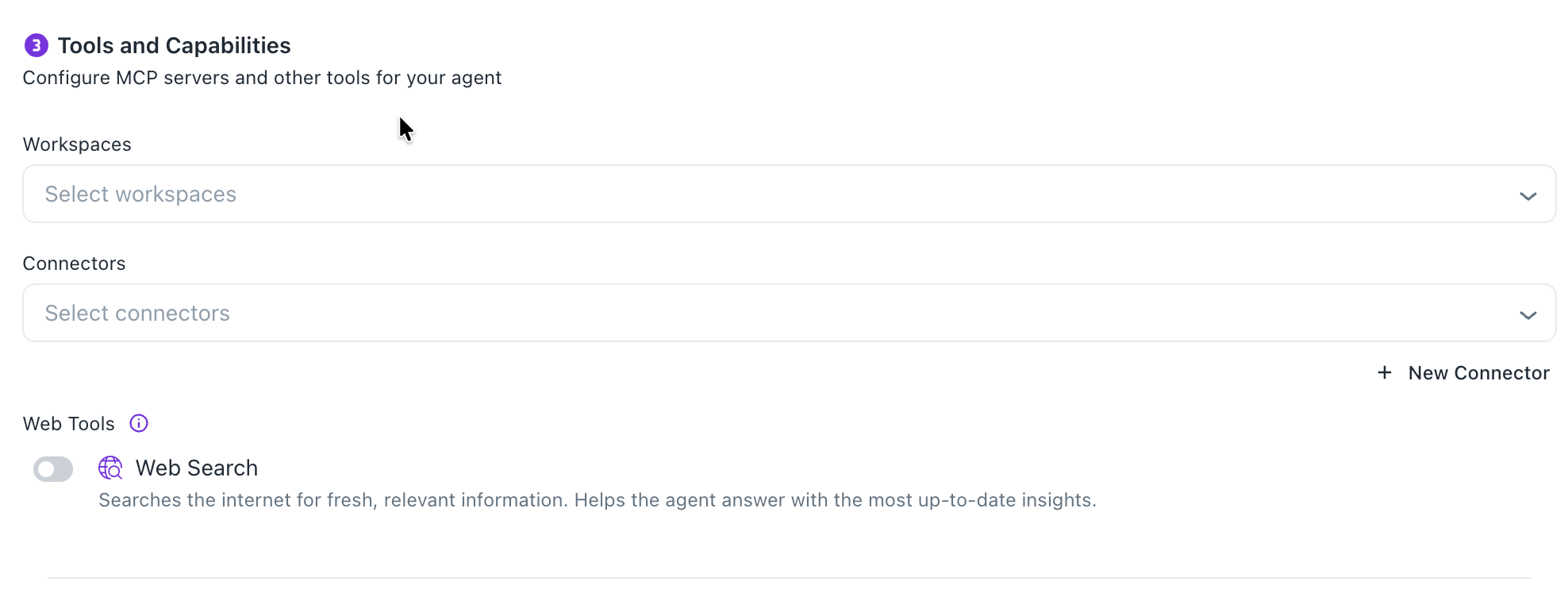Click the Web Search globe icon
Image resolution: width=1568 pixels, height=616 pixels.
click(110, 468)
